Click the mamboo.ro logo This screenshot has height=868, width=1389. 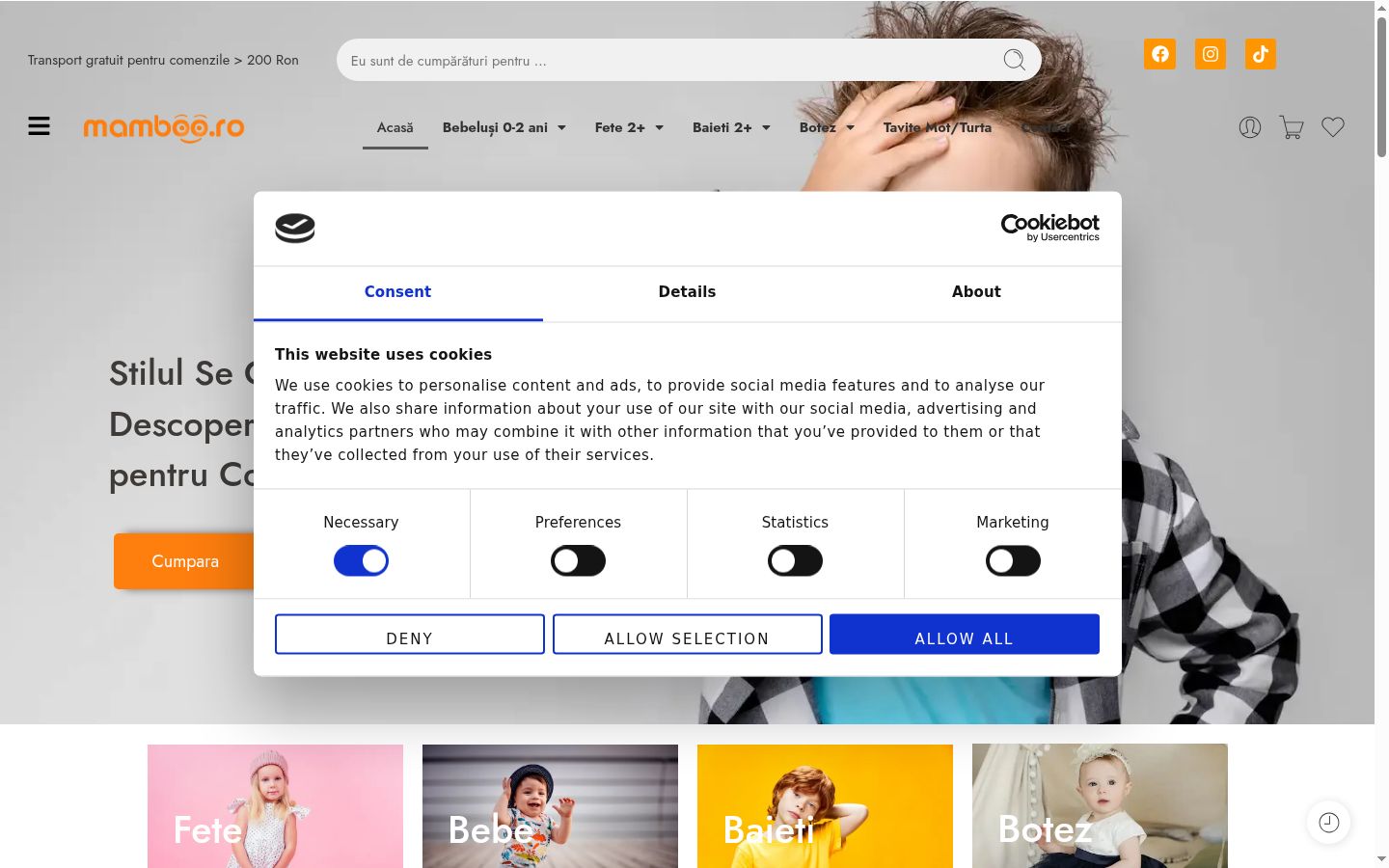point(164,127)
